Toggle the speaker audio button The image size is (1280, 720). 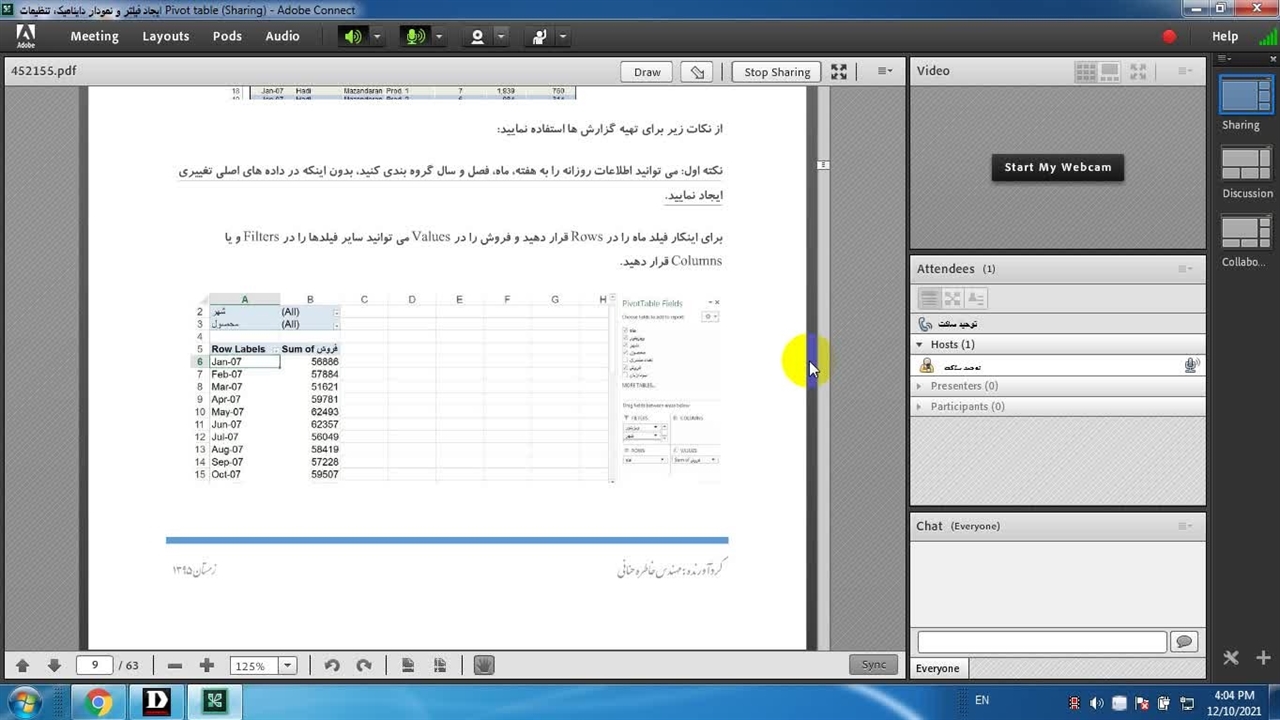coord(353,36)
